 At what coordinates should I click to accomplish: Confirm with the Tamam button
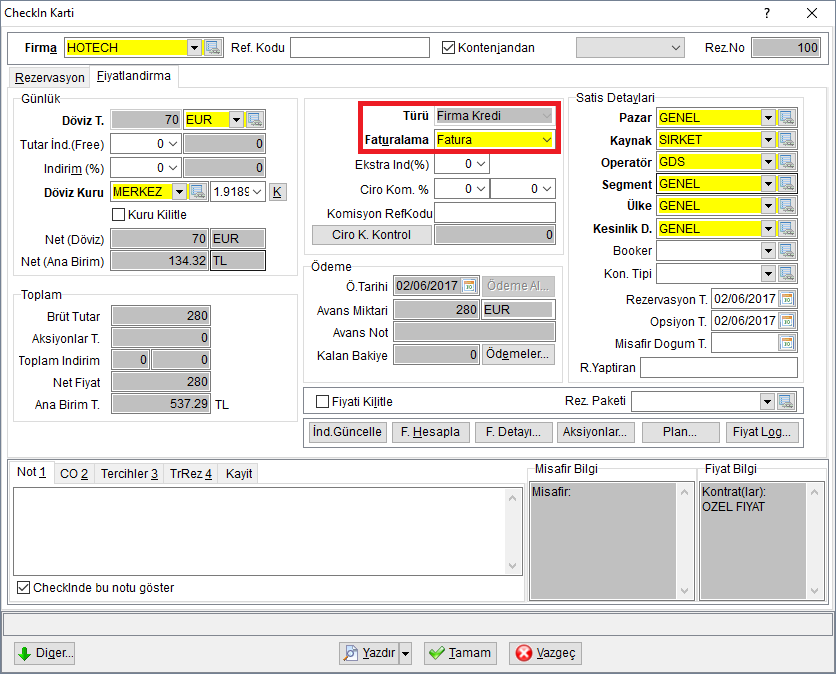click(x=461, y=653)
